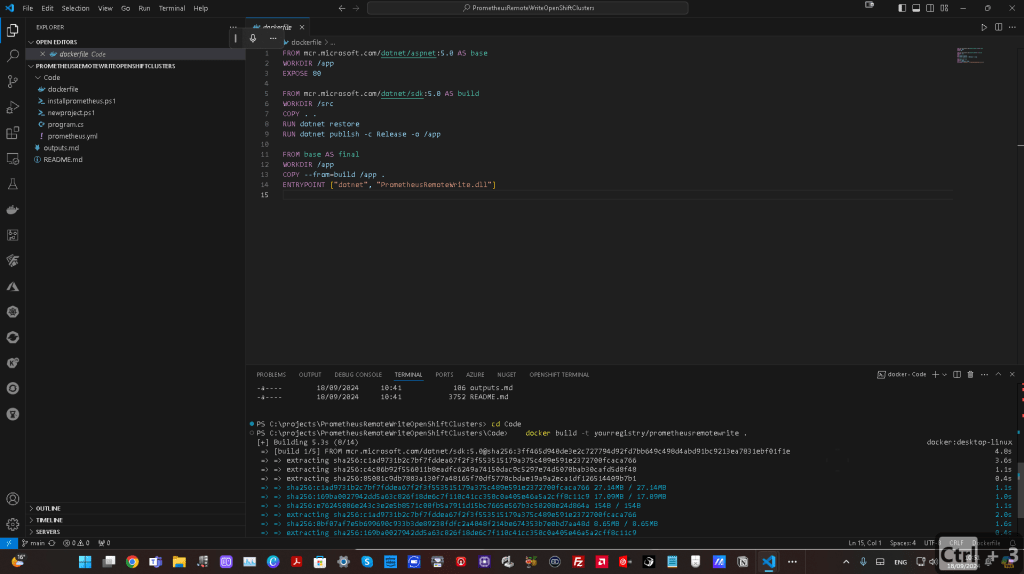Split the terminal panel
Image resolution: width=1024 pixels, height=574 pixels.
(957, 375)
